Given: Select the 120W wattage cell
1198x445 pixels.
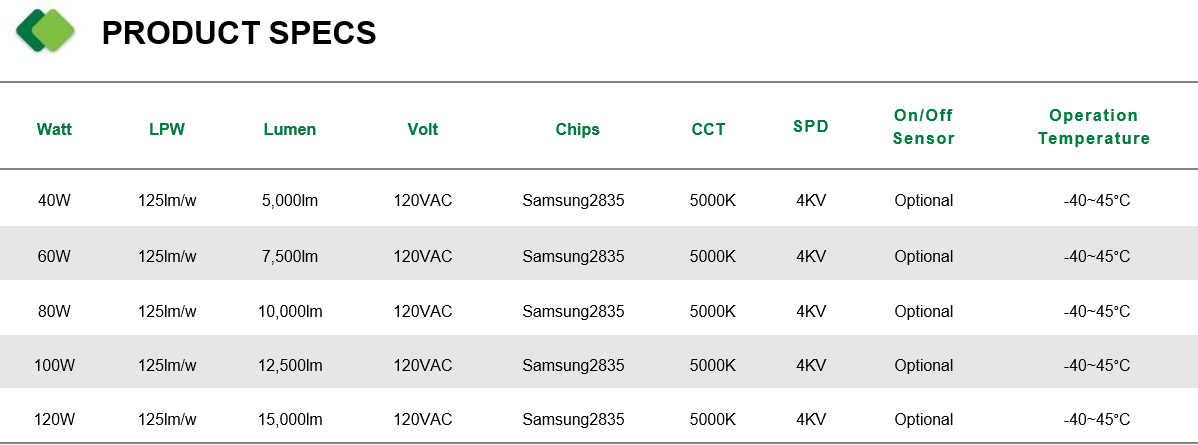Looking at the screenshot, I should 54,420.
